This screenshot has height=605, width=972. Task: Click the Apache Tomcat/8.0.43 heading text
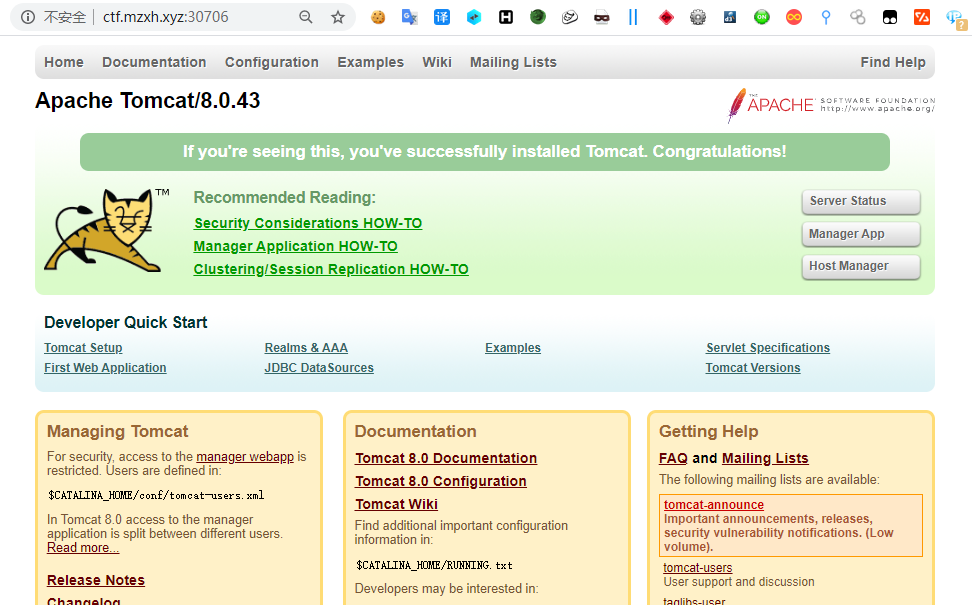(x=148, y=100)
